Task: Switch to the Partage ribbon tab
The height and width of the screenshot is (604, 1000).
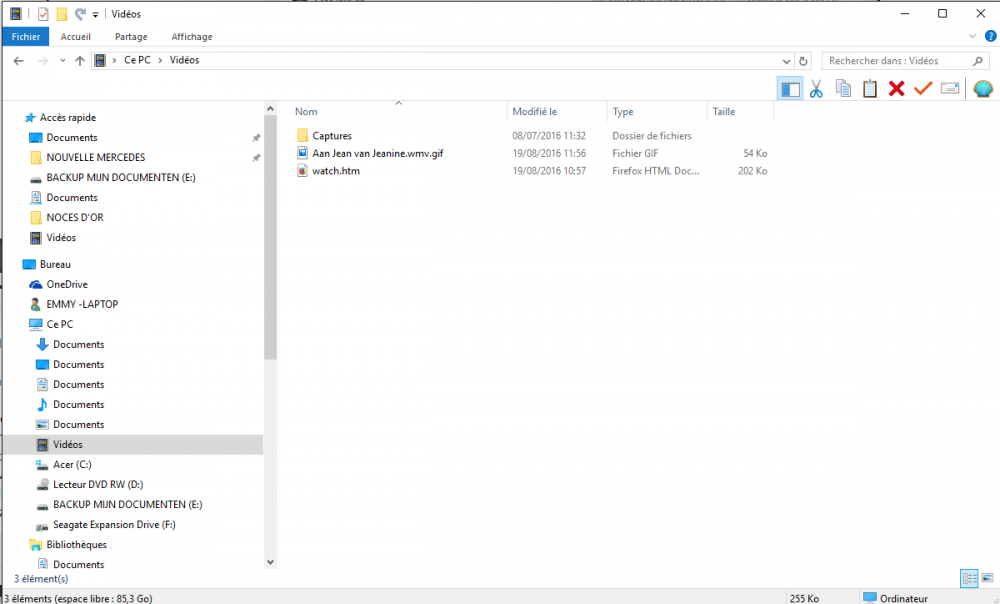Action: coord(131,36)
